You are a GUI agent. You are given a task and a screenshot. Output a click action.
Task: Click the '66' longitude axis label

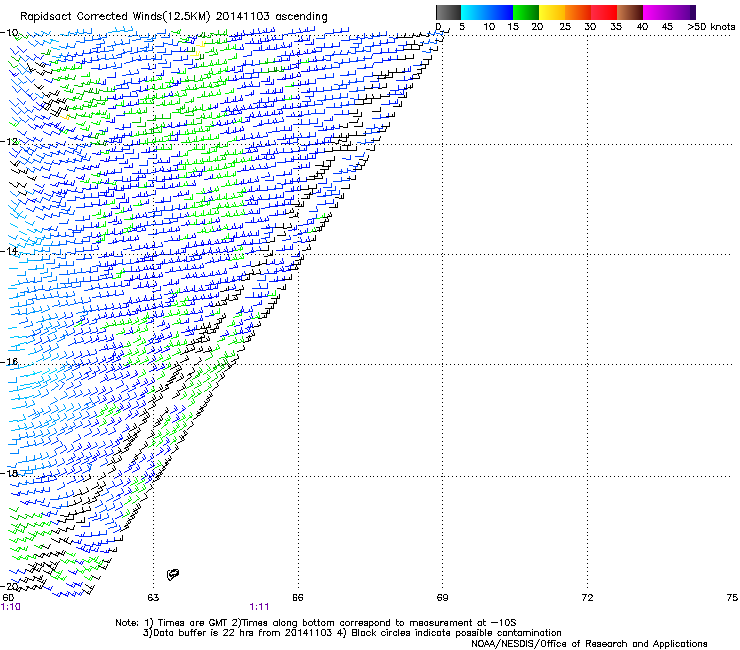[x=298, y=598]
